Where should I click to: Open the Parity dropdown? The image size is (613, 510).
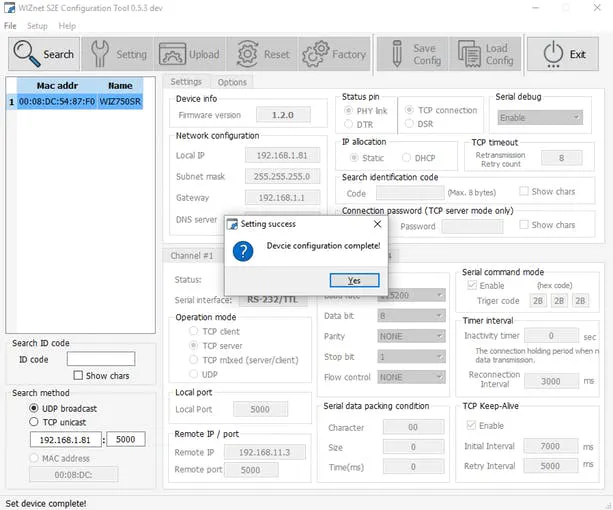point(411,336)
